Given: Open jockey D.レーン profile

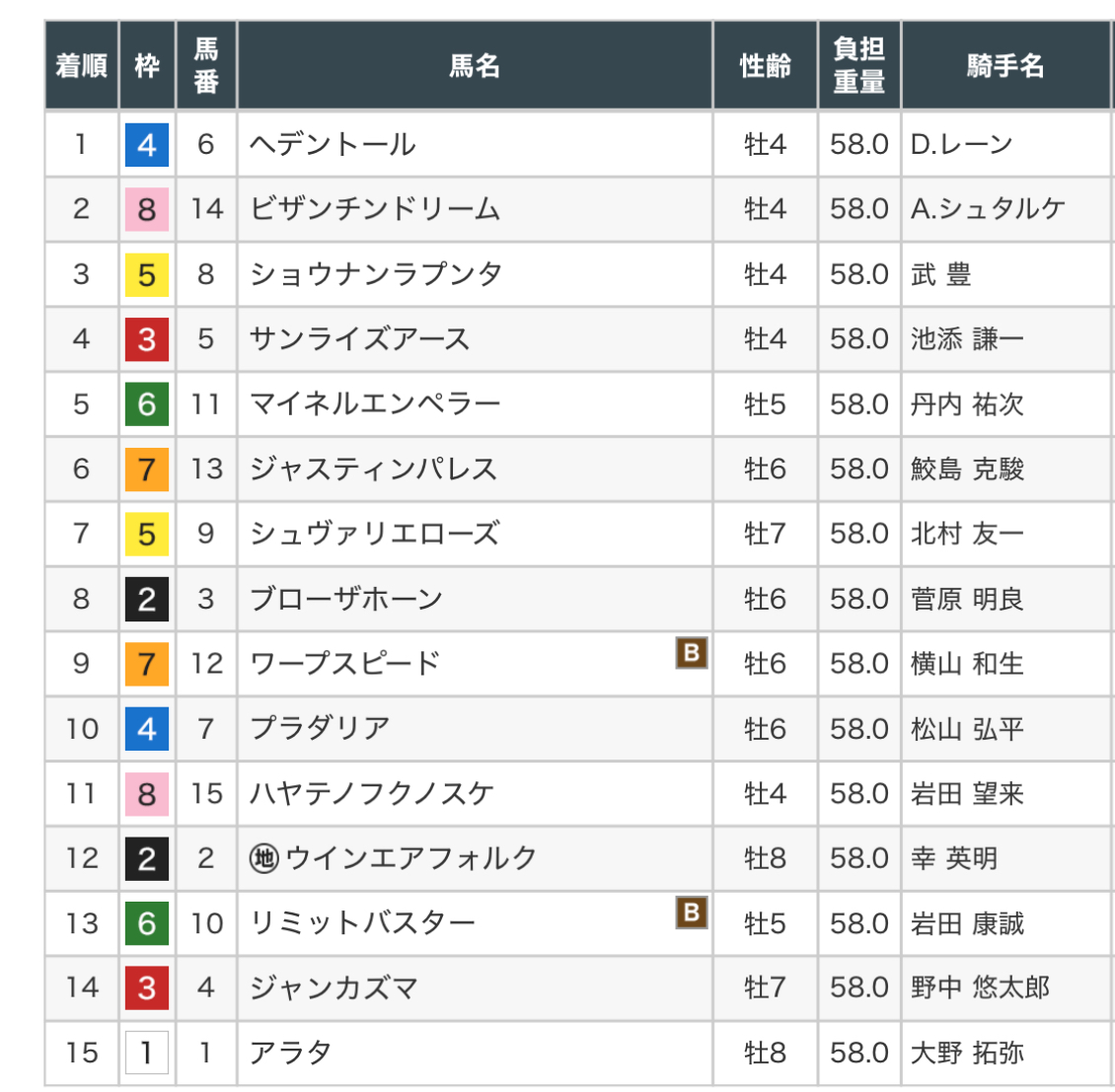Looking at the screenshot, I should coord(961,145).
